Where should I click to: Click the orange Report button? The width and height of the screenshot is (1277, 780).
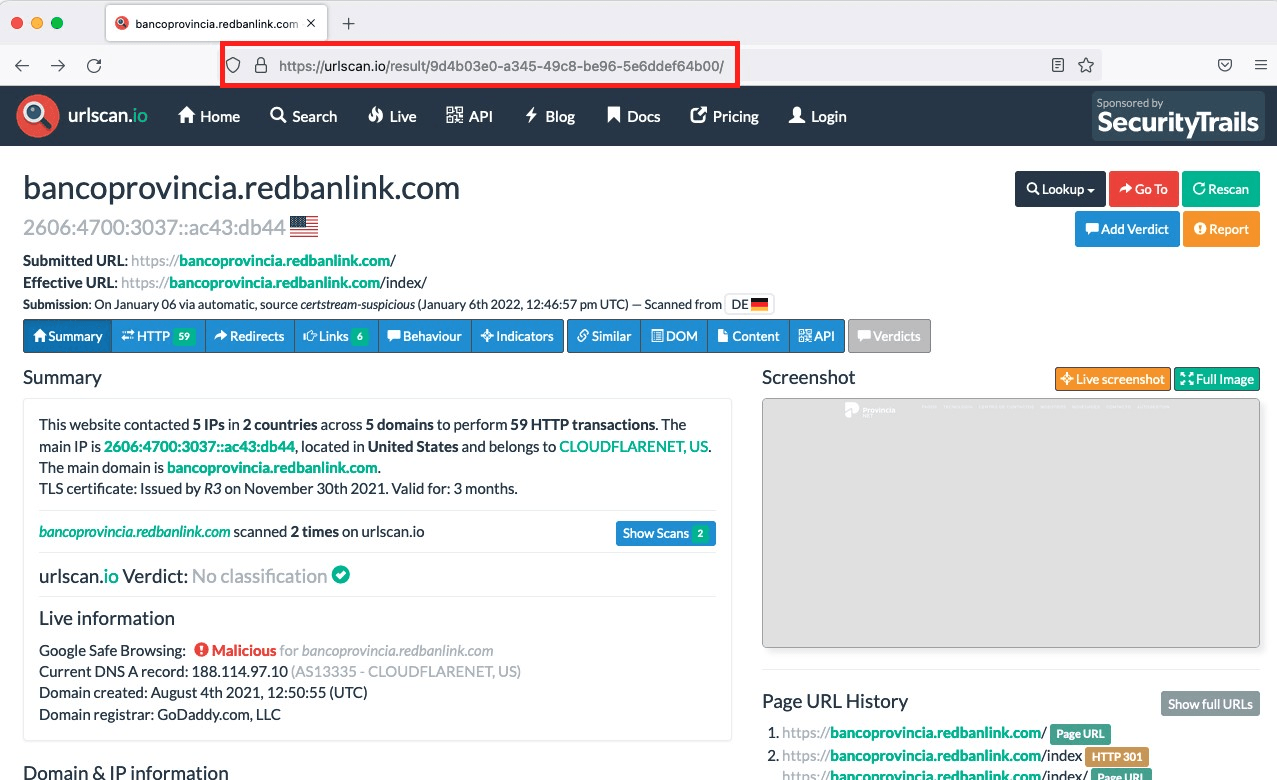point(1220,229)
